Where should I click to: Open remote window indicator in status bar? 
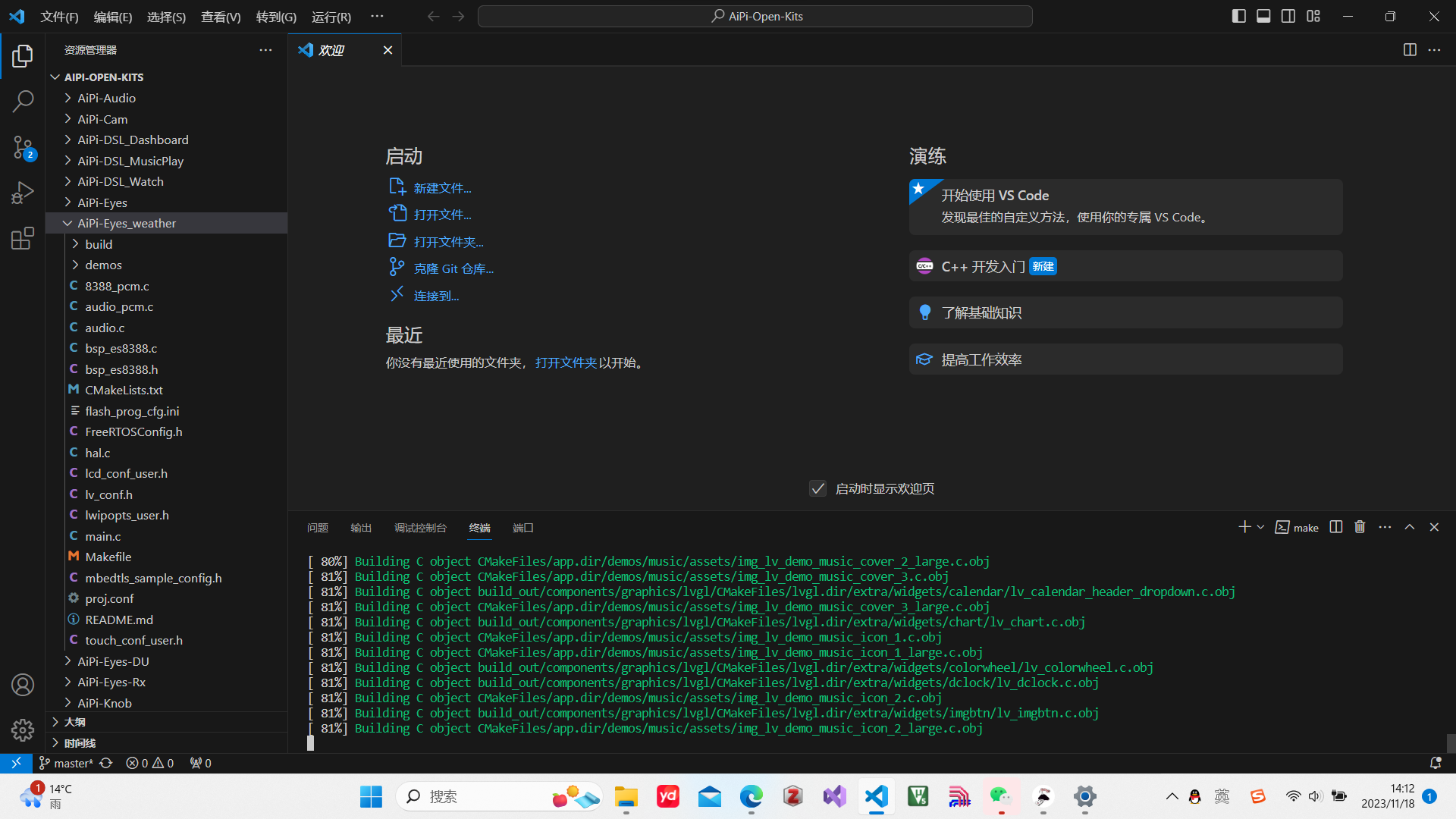16,763
